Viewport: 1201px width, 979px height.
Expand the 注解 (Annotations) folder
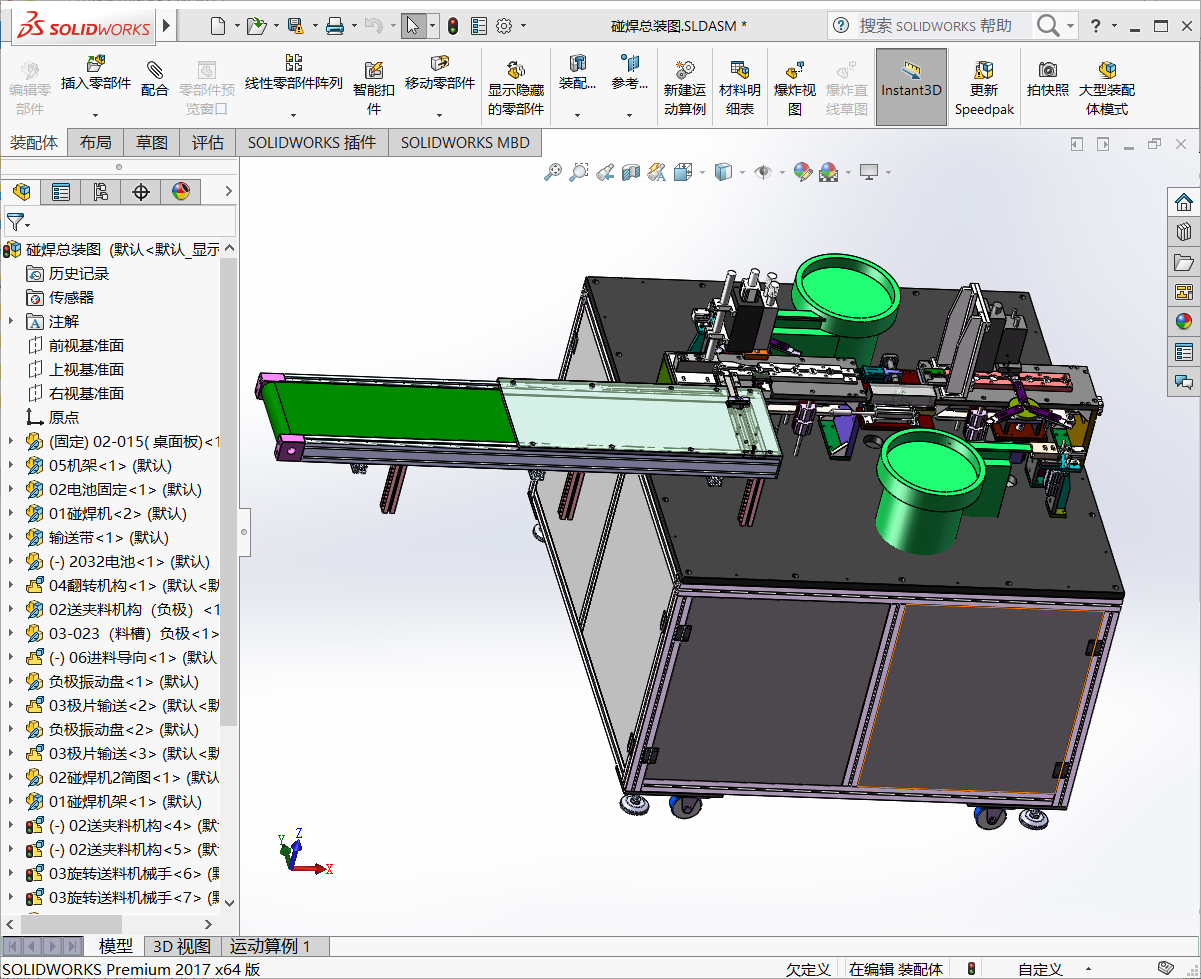tap(11, 322)
